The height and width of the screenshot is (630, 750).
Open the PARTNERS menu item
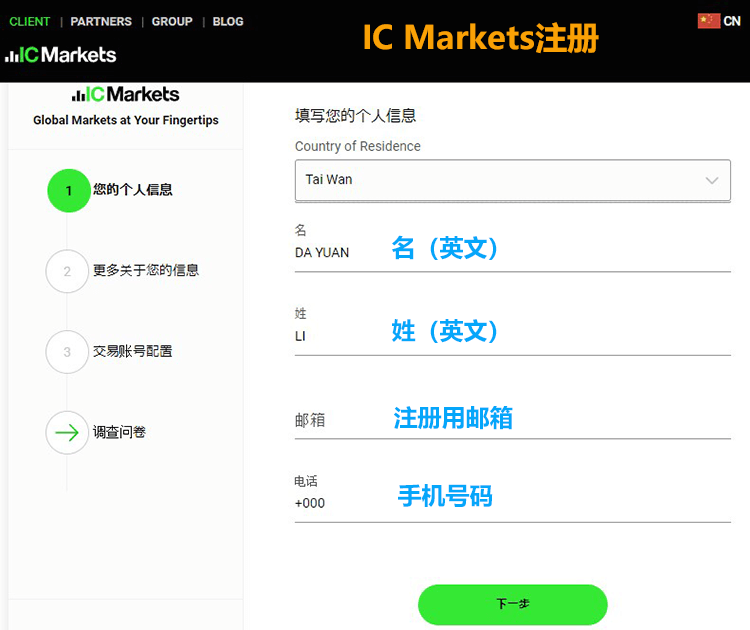(101, 22)
